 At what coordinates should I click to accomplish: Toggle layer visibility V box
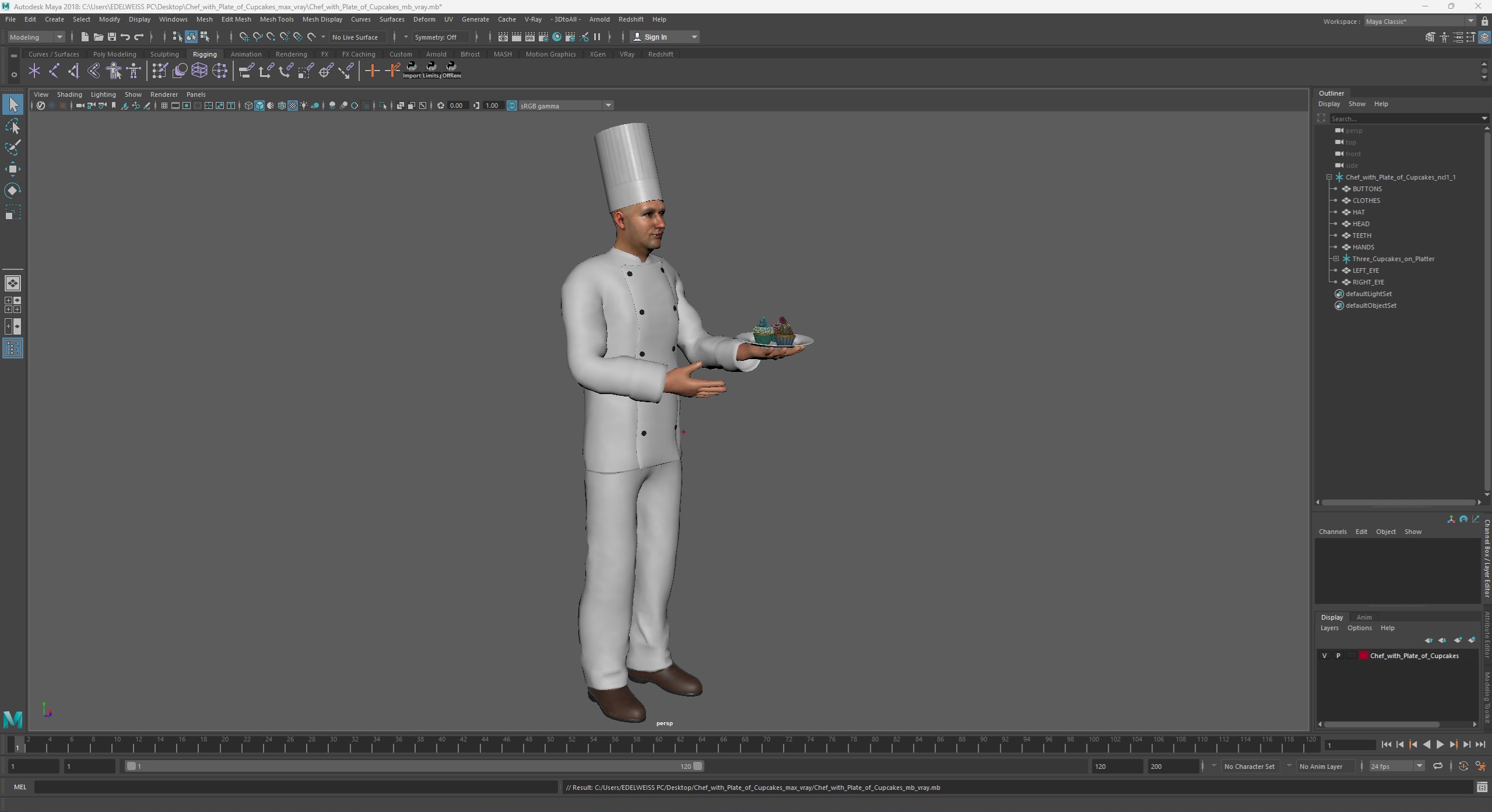pos(1325,656)
